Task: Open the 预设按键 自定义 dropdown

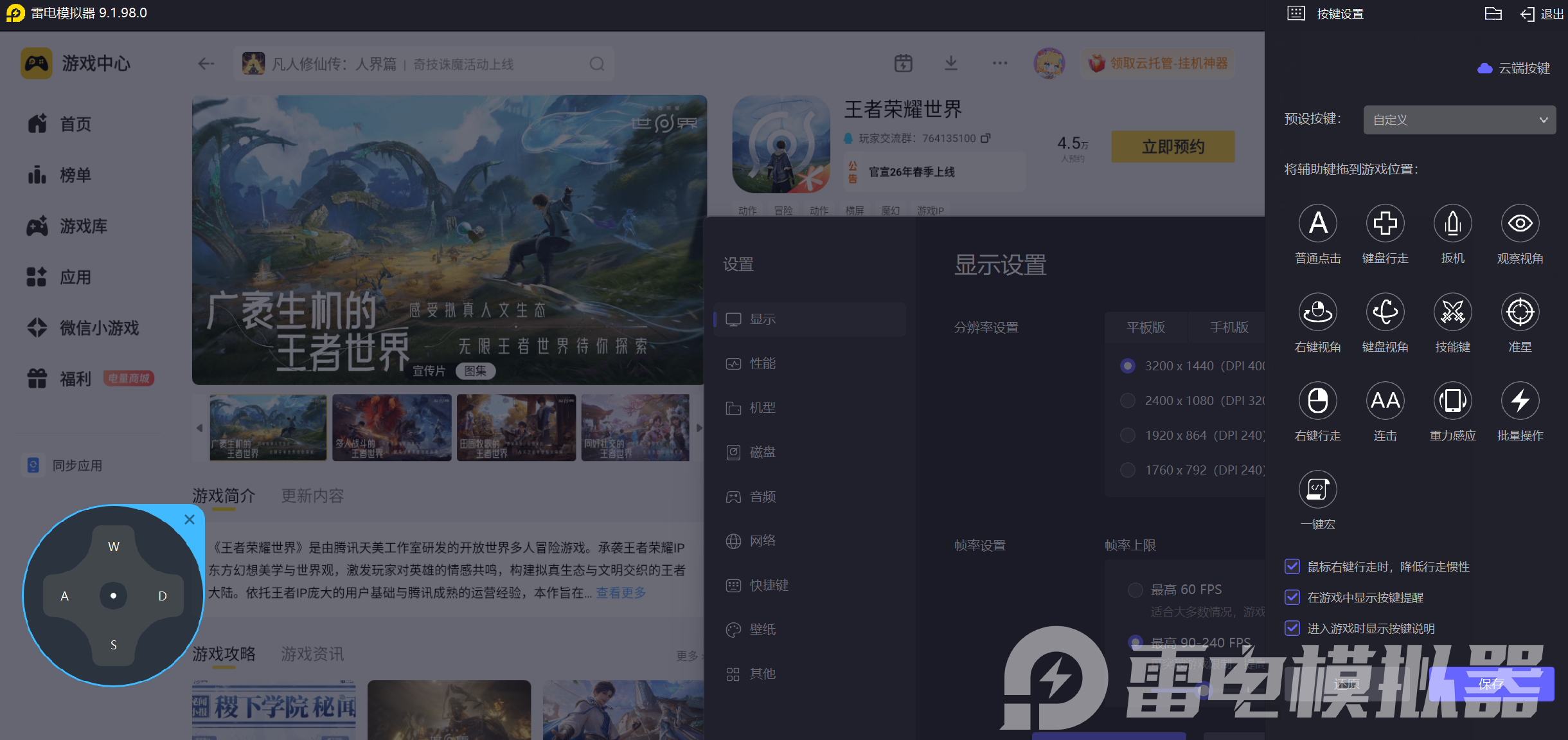Action: click(x=1459, y=120)
